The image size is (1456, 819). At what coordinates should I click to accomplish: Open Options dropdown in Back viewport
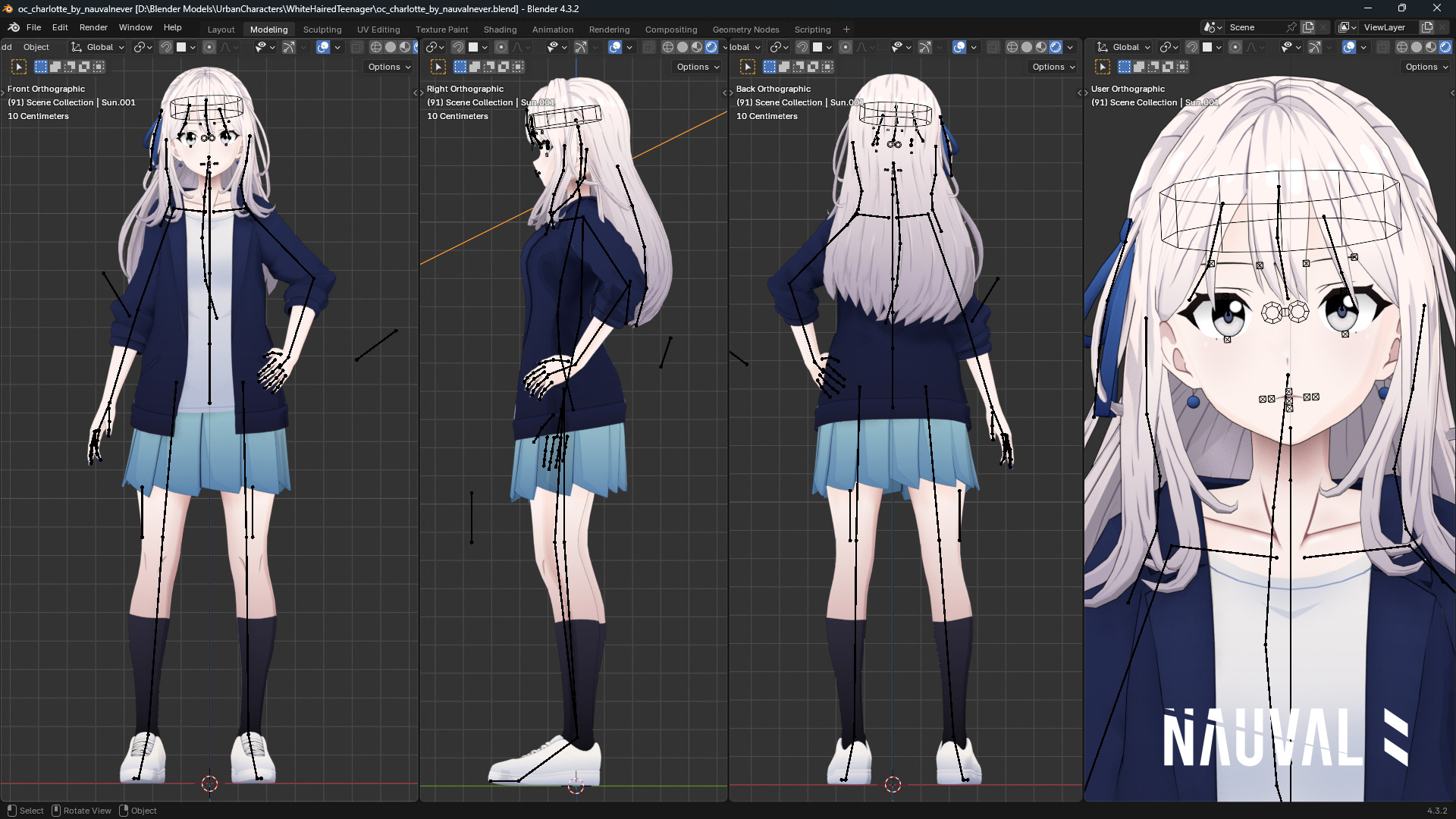tap(1054, 67)
